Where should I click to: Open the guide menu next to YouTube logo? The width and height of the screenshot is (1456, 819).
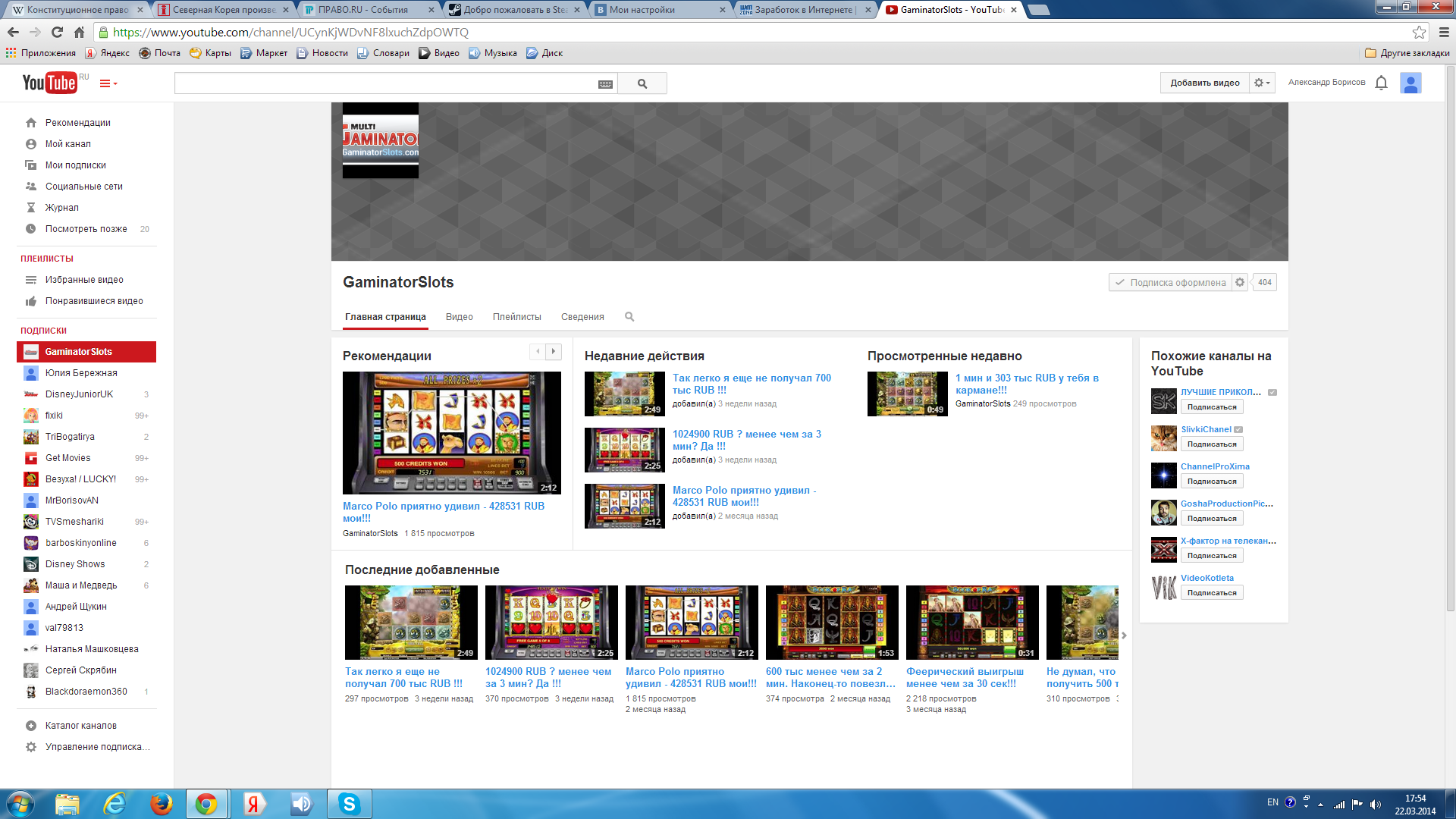108,83
